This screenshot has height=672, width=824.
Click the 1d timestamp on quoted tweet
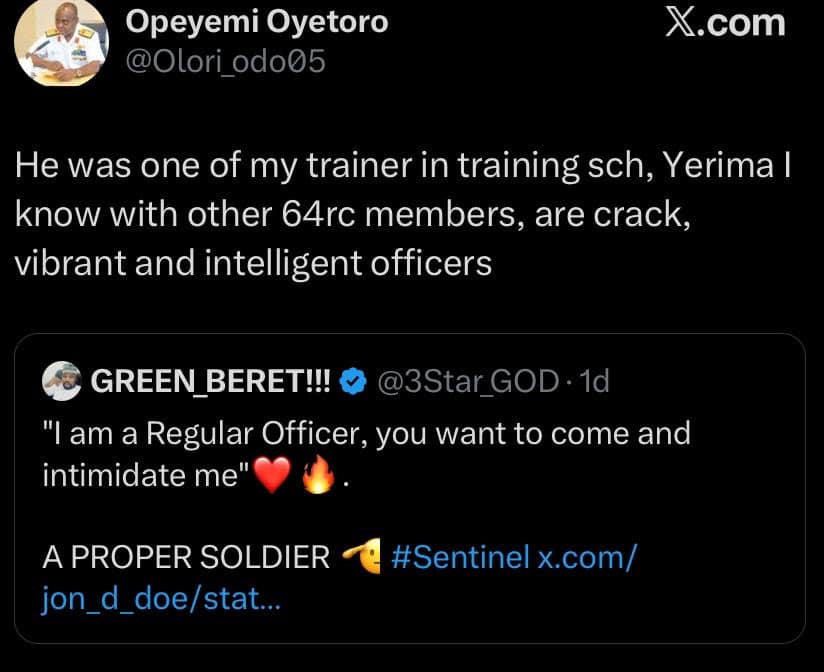[597, 378]
